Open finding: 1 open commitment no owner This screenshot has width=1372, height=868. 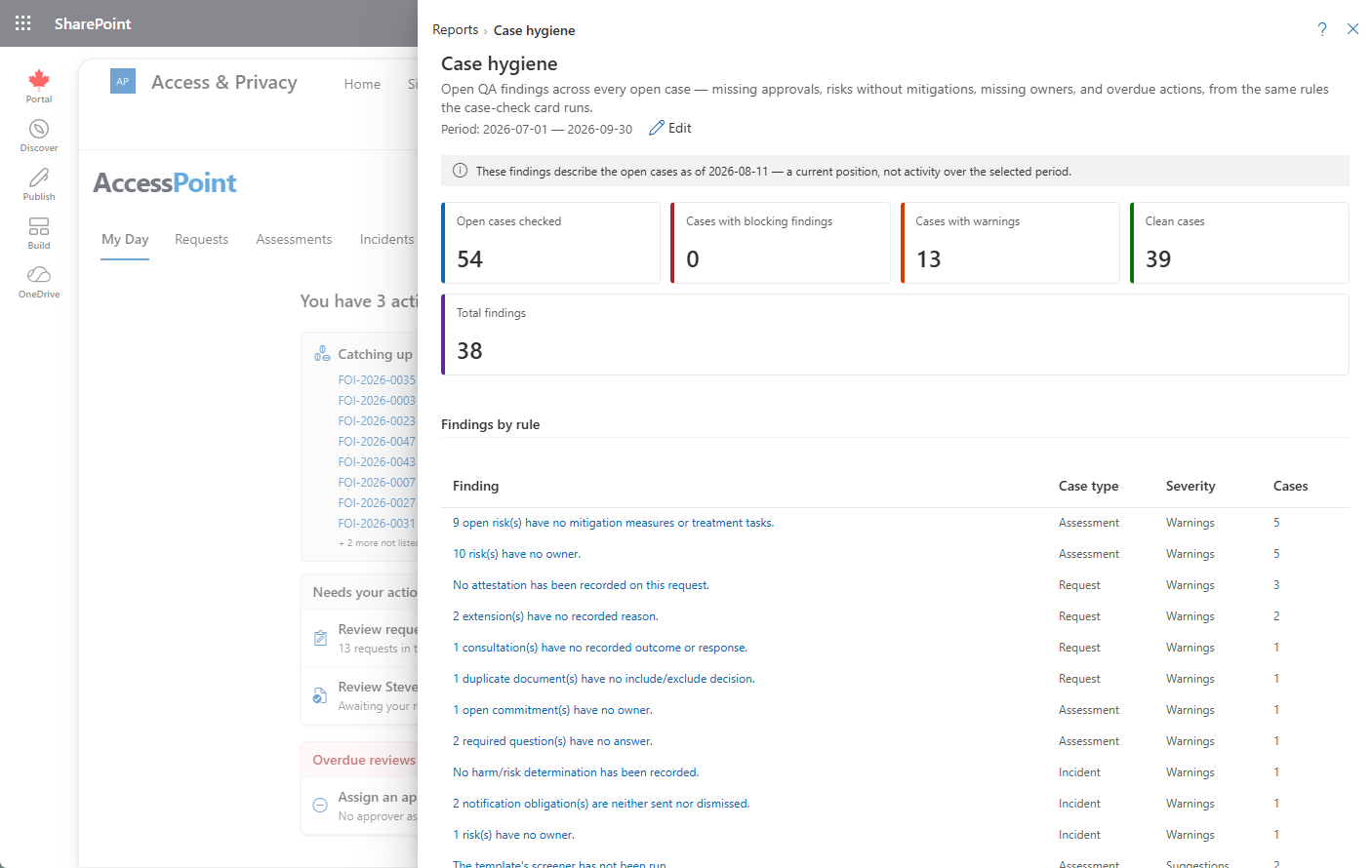[552, 710]
